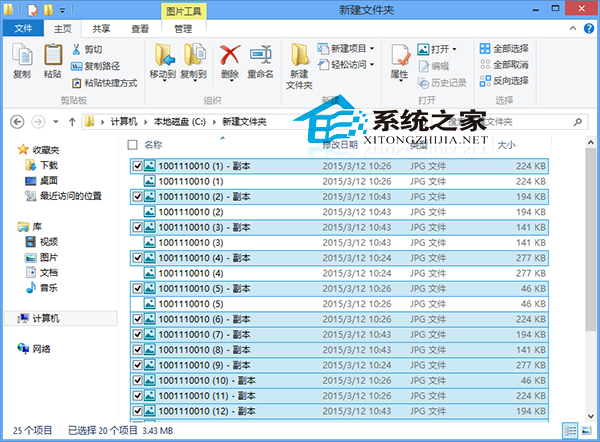Go back with the back arrow
Viewport: 600px width, 442px height.
pos(17,122)
